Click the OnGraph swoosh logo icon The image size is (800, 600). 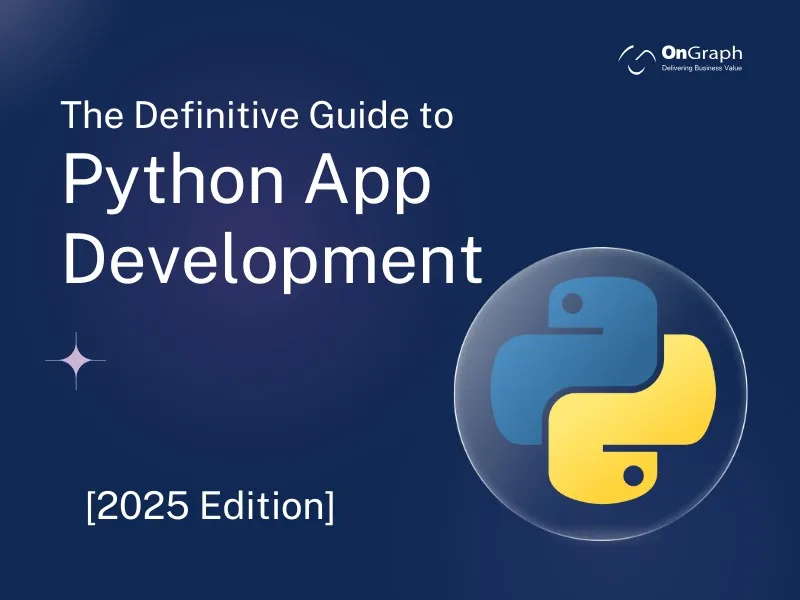coord(637,60)
